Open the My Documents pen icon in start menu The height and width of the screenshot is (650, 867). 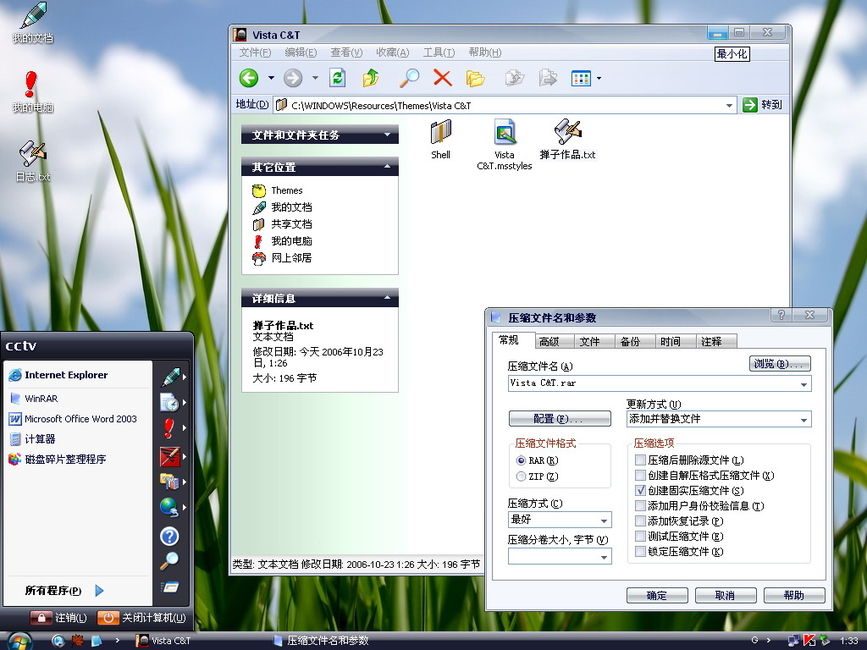tap(171, 377)
